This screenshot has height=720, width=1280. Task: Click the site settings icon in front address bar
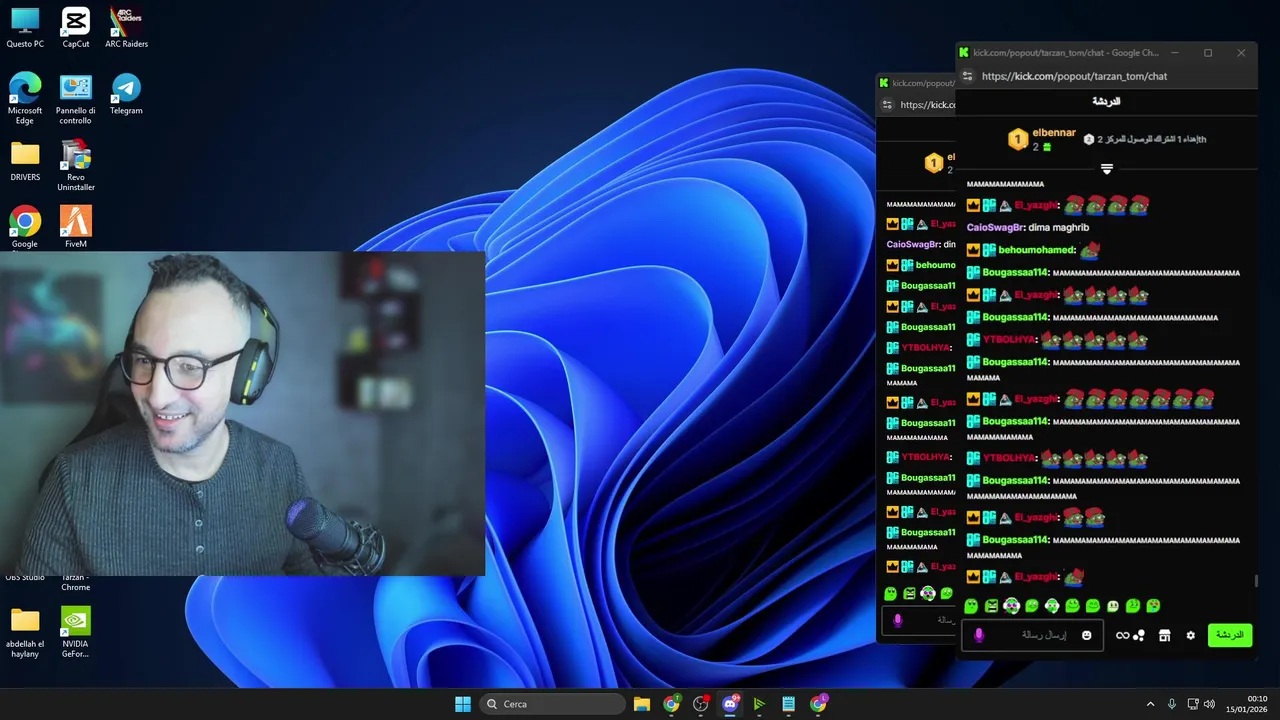967,76
